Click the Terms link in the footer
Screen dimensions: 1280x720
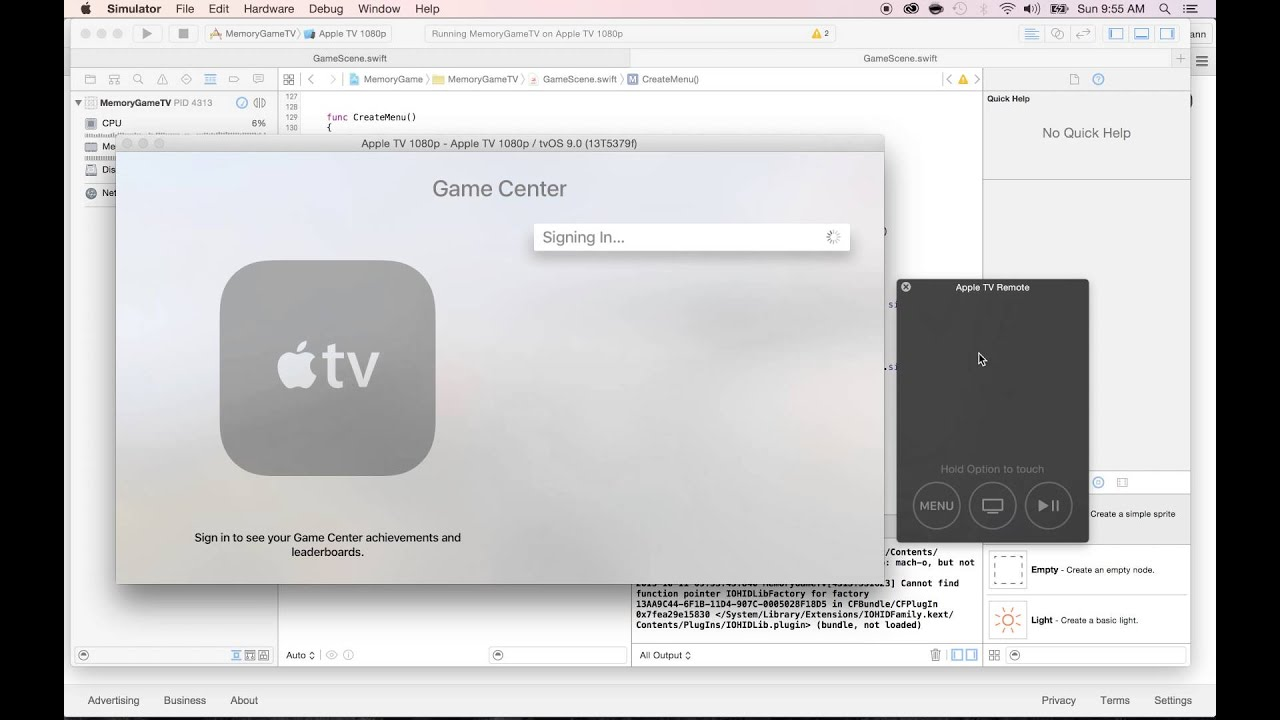(1115, 700)
